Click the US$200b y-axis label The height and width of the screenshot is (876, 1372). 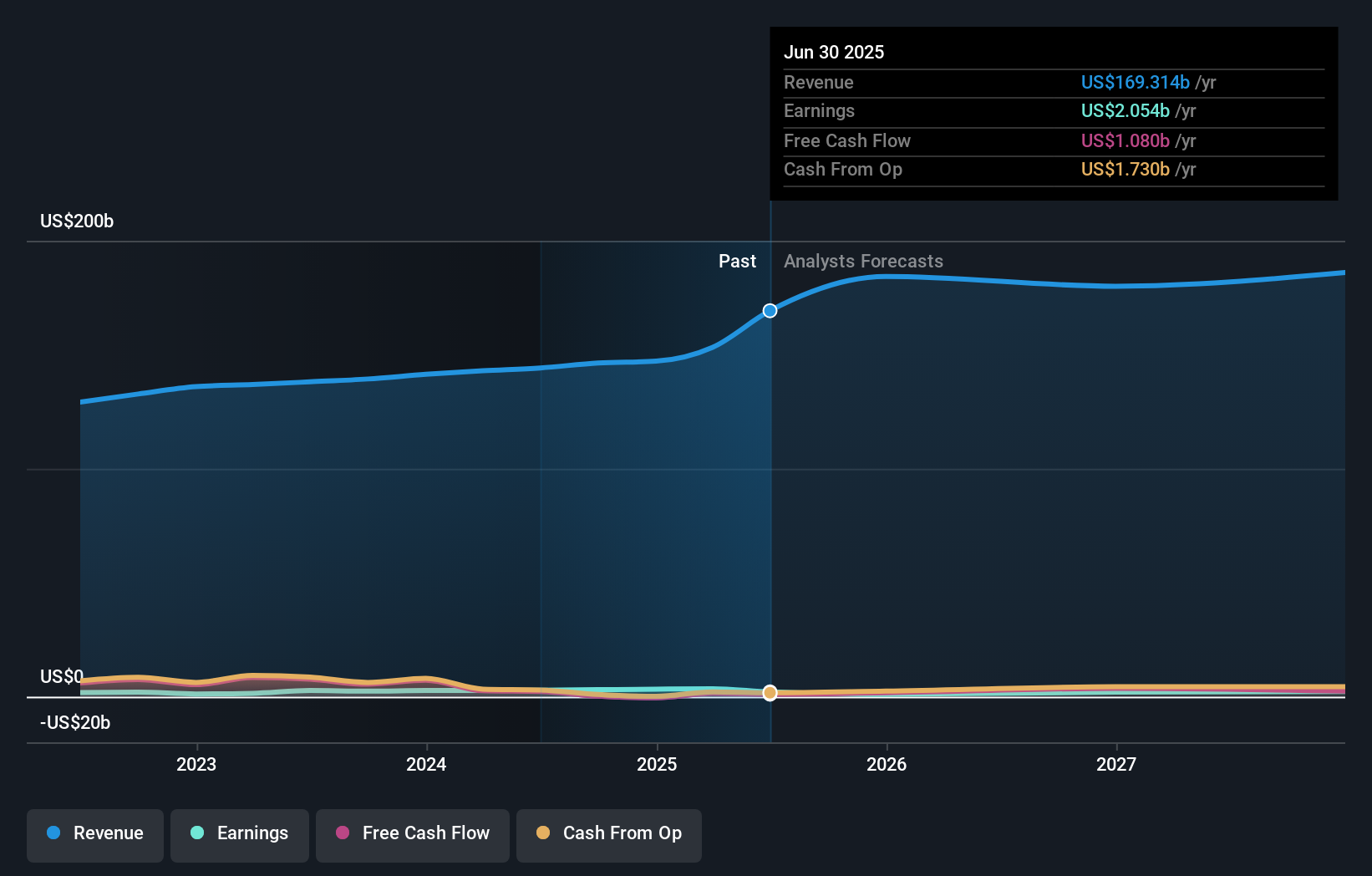tap(77, 221)
